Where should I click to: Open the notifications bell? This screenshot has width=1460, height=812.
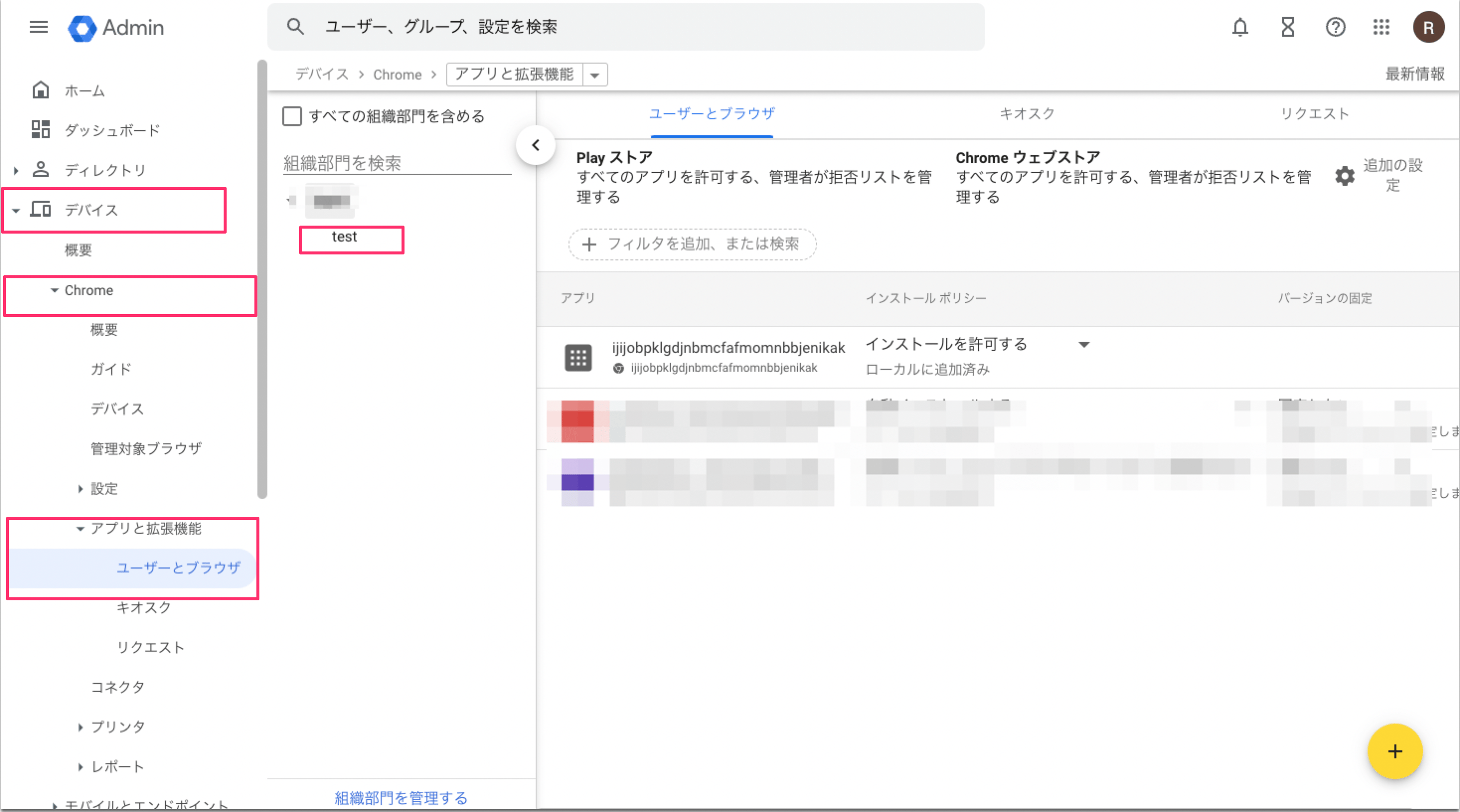(x=1240, y=27)
